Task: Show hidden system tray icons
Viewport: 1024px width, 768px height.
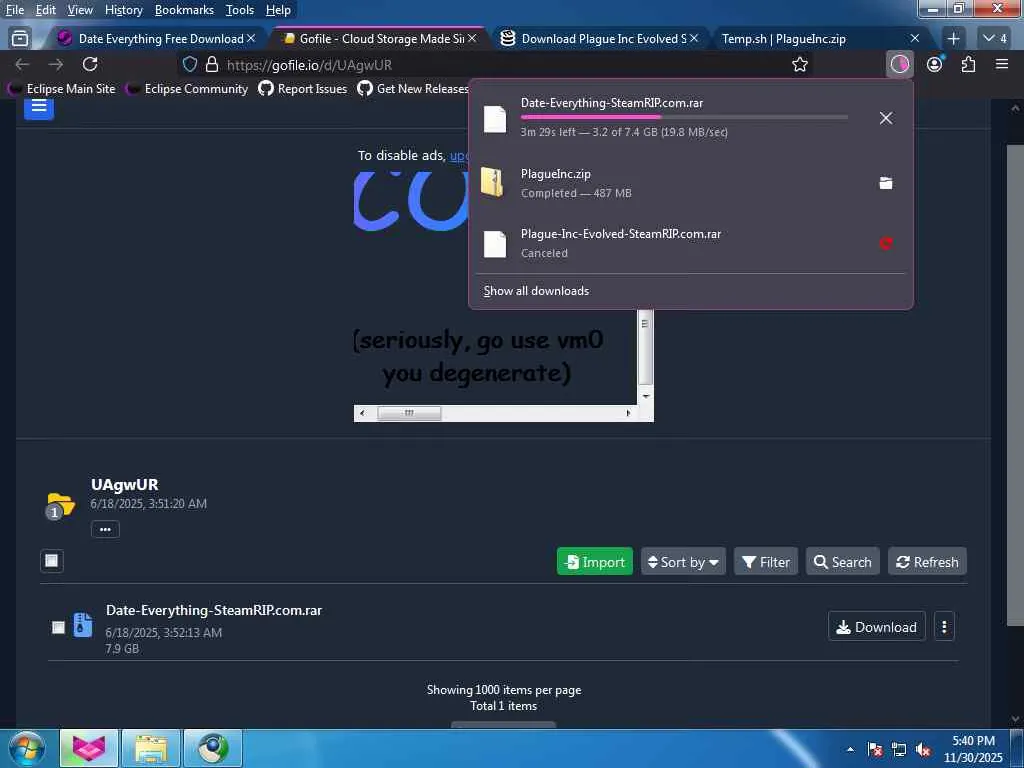Action: [x=850, y=749]
